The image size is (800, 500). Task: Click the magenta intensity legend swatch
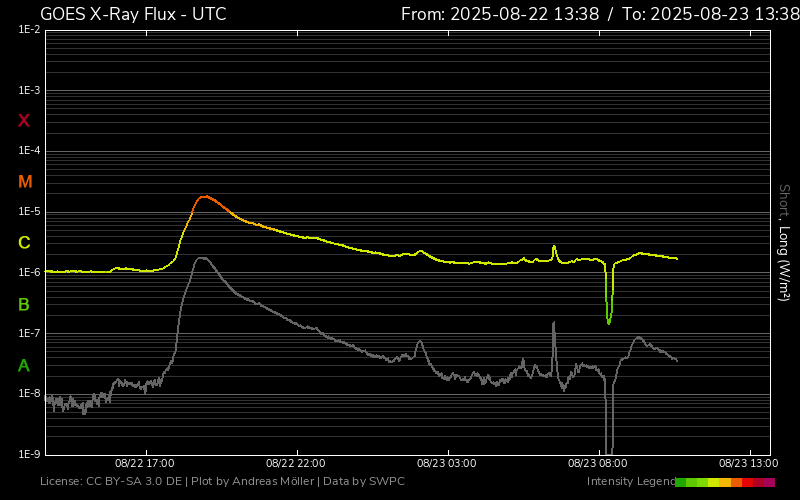tap(769, 482)
